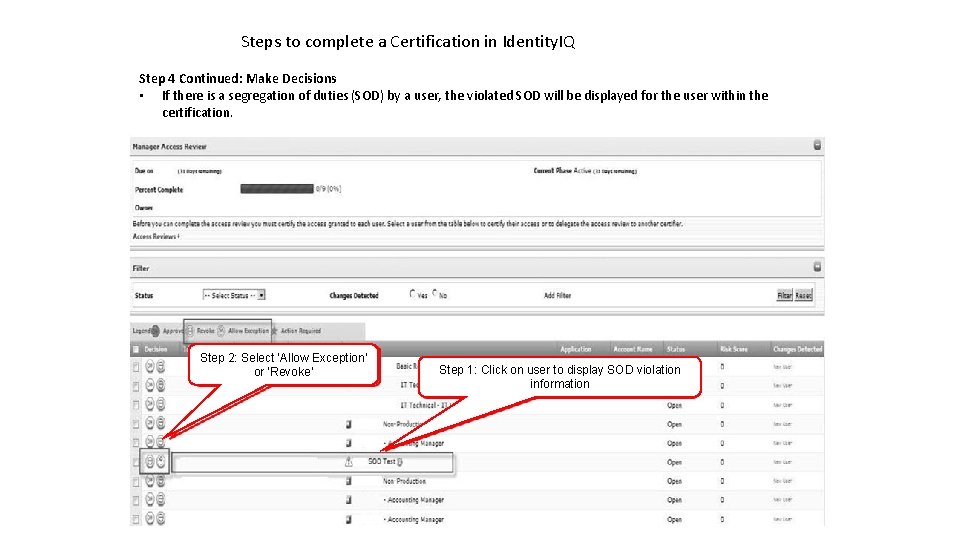Open the Select Status dropdown
Screen dimensions: 960x540
(x=234, y=295)
